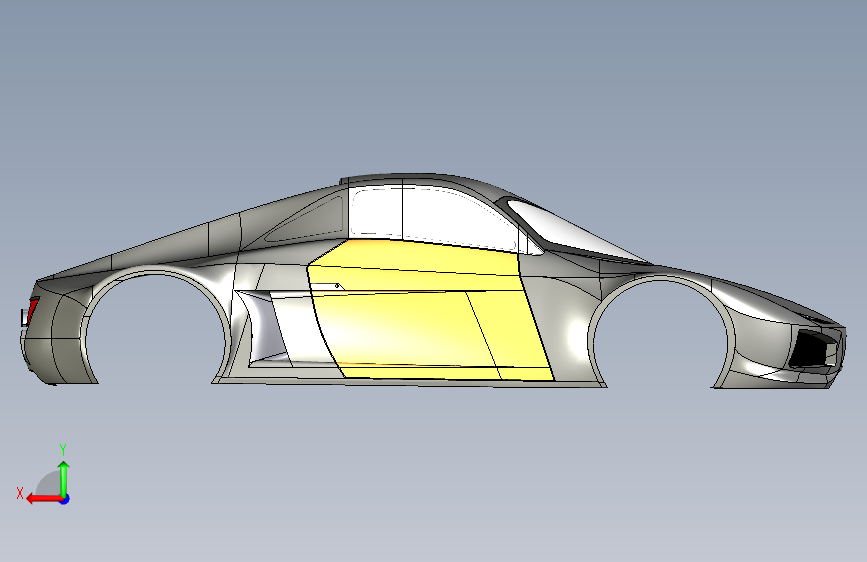Click the blue Z axis dot on triad
Viewport: 867px width, 562px height.
pos(65,499)
